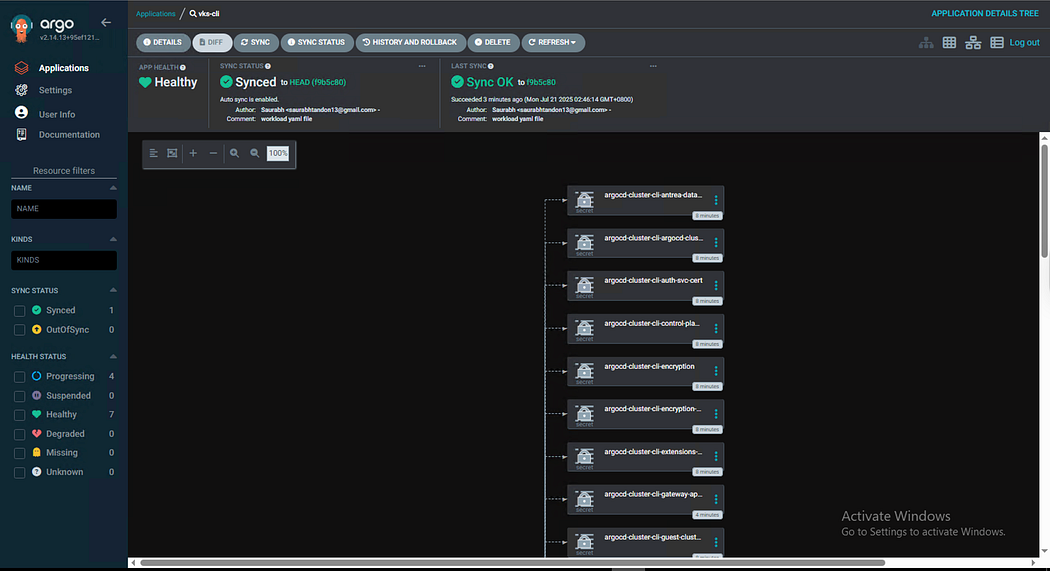
Task: Click the fit-to-screen graph icon
Action: coord(172,153)
